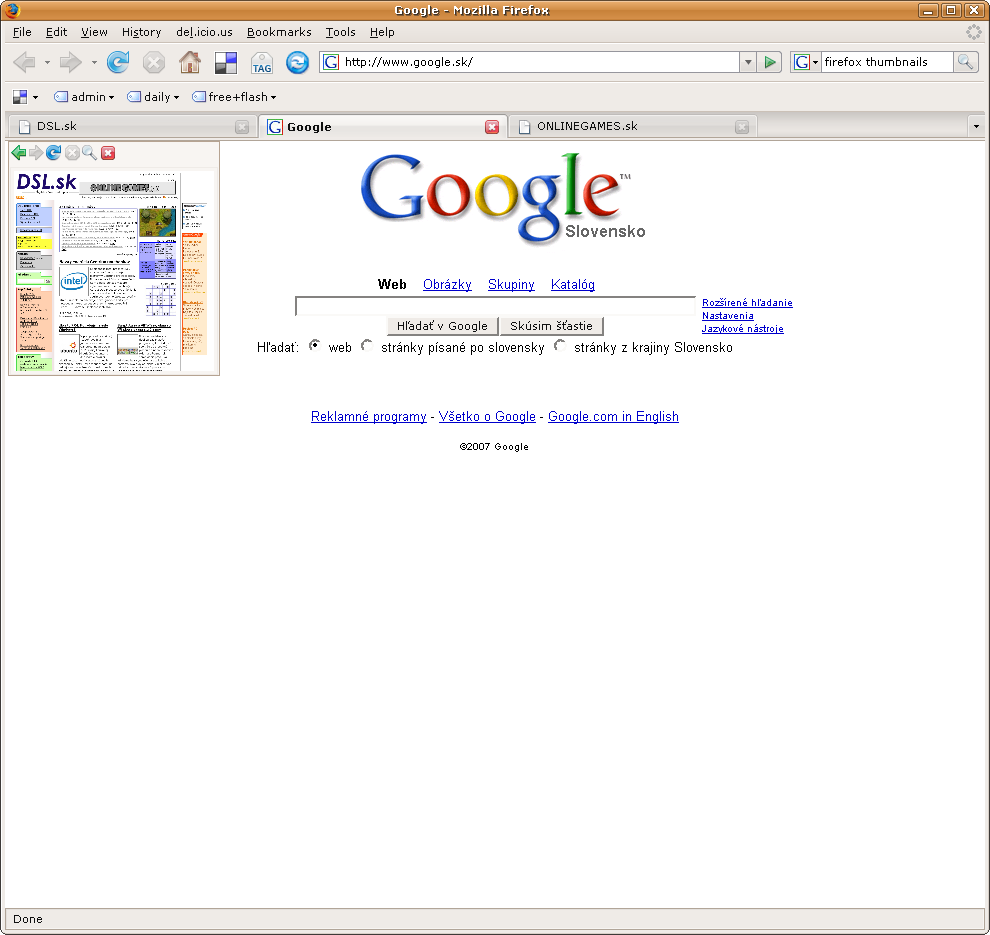The width and height of the screenshot is (990, 935).
Task: Click the 'Hľadať v Google' button
Action: pos(442,326)
